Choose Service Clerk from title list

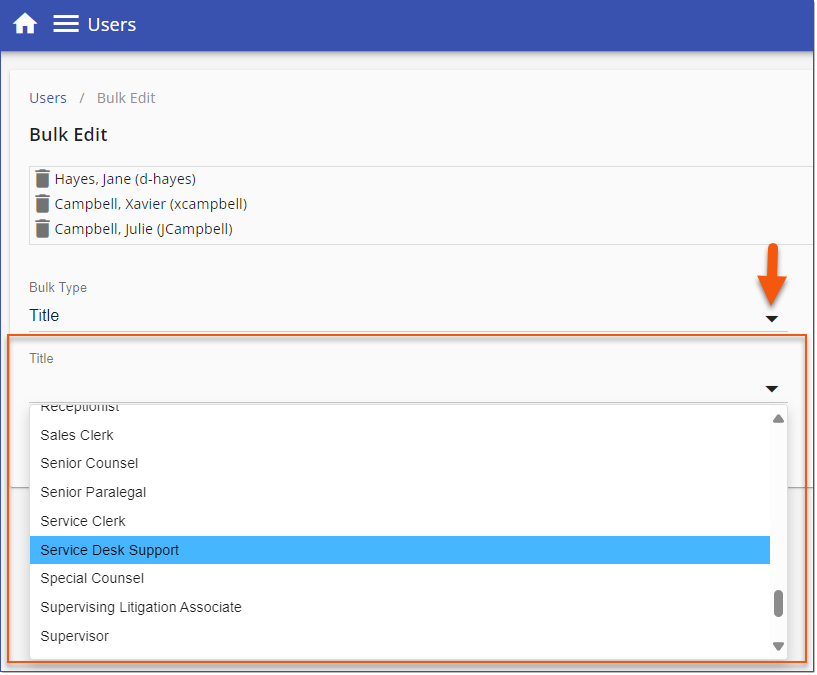tap(400, 521)
